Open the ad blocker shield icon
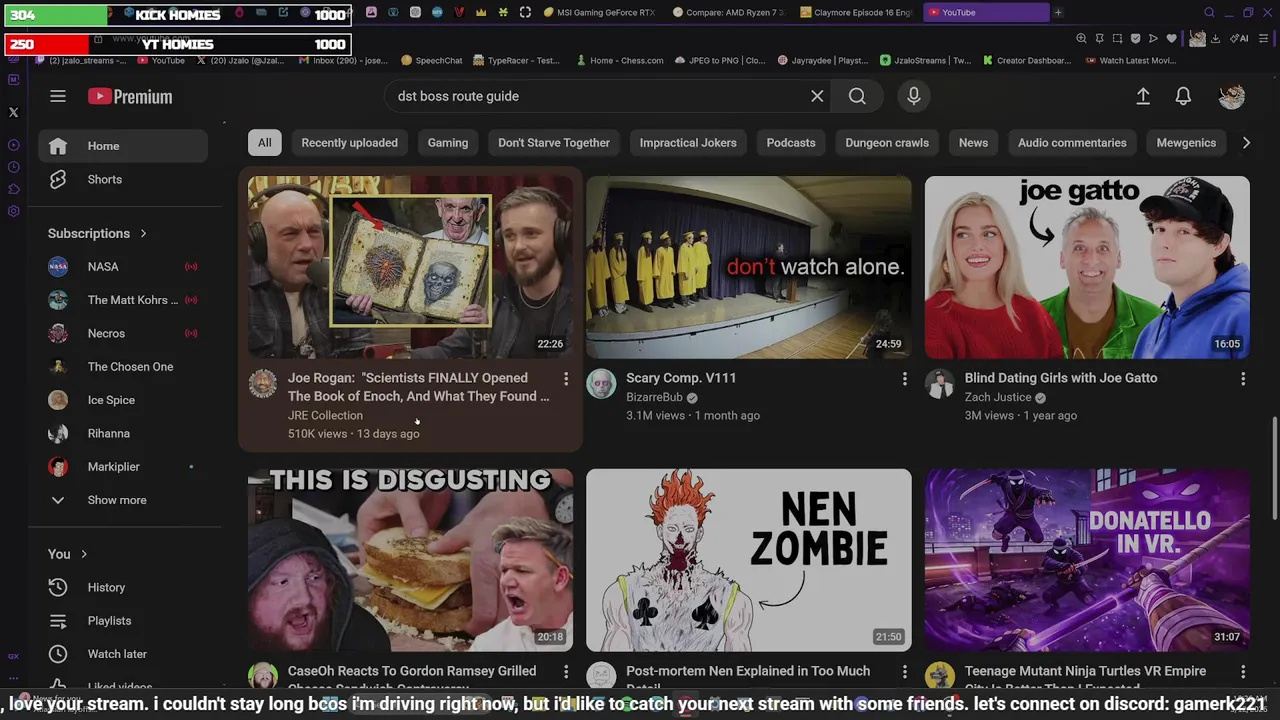Image resolution: width=1280 pixels, height=720 pixels. [1135, 38]
